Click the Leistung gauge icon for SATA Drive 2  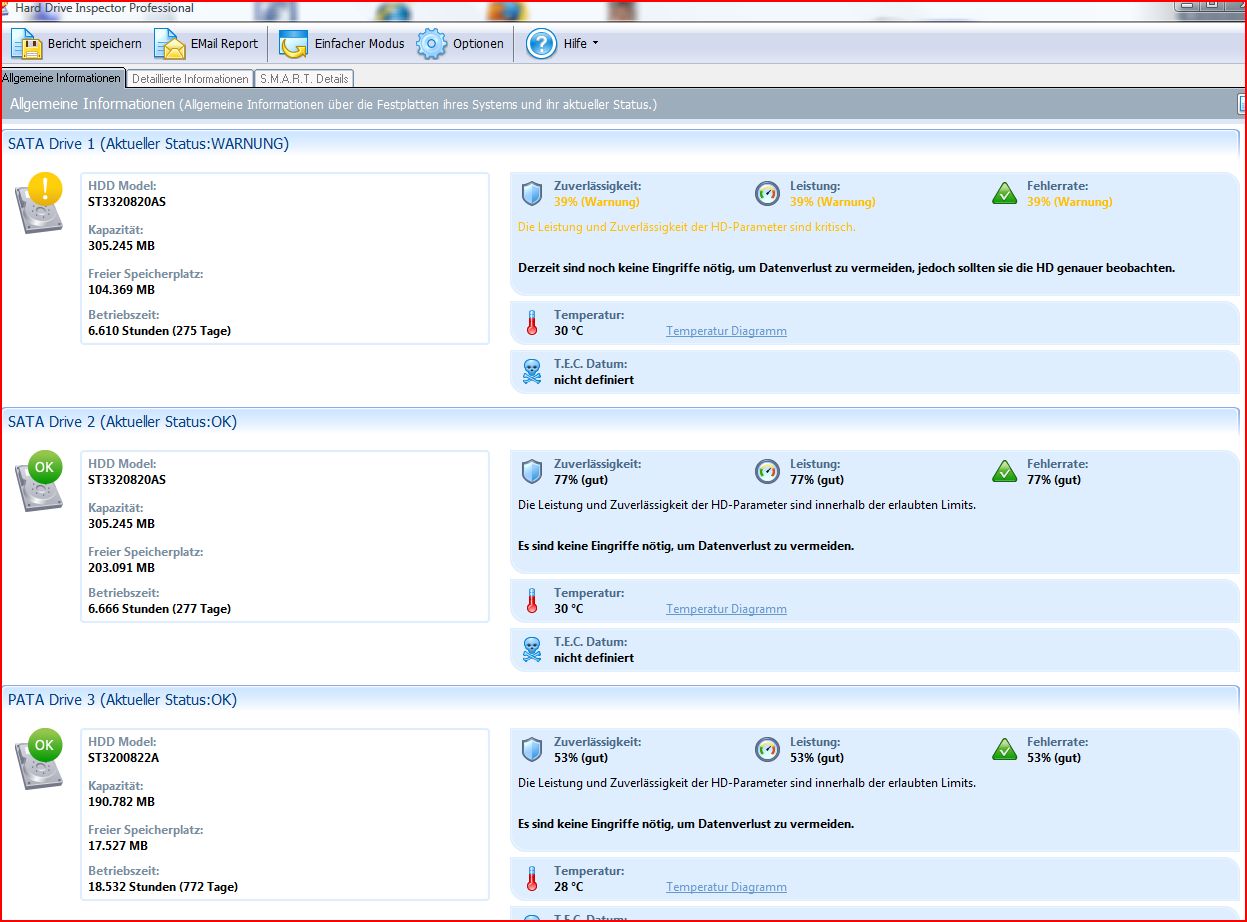click(767, 471)
